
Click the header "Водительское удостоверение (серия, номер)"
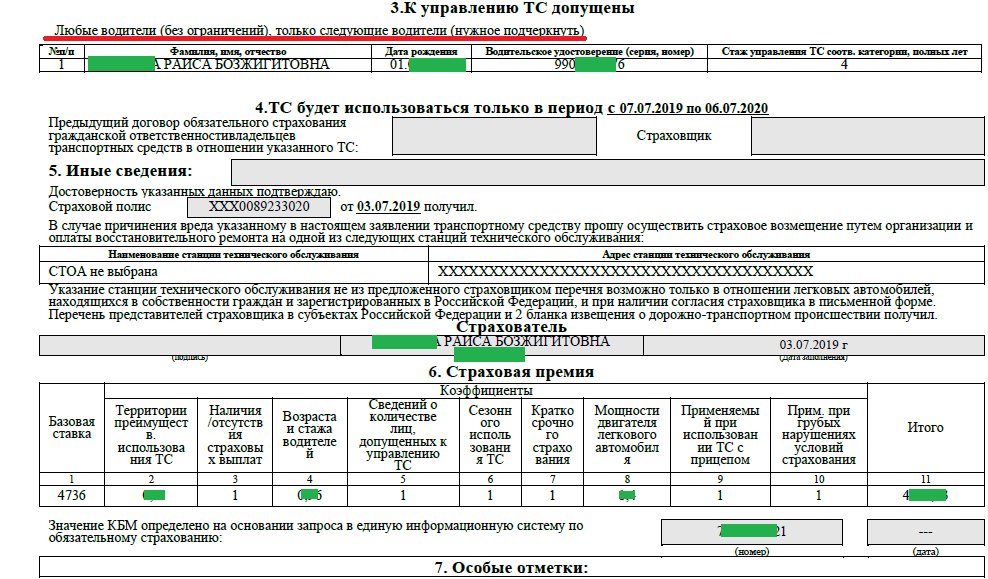pyautogui.click(x=589, y=52)
